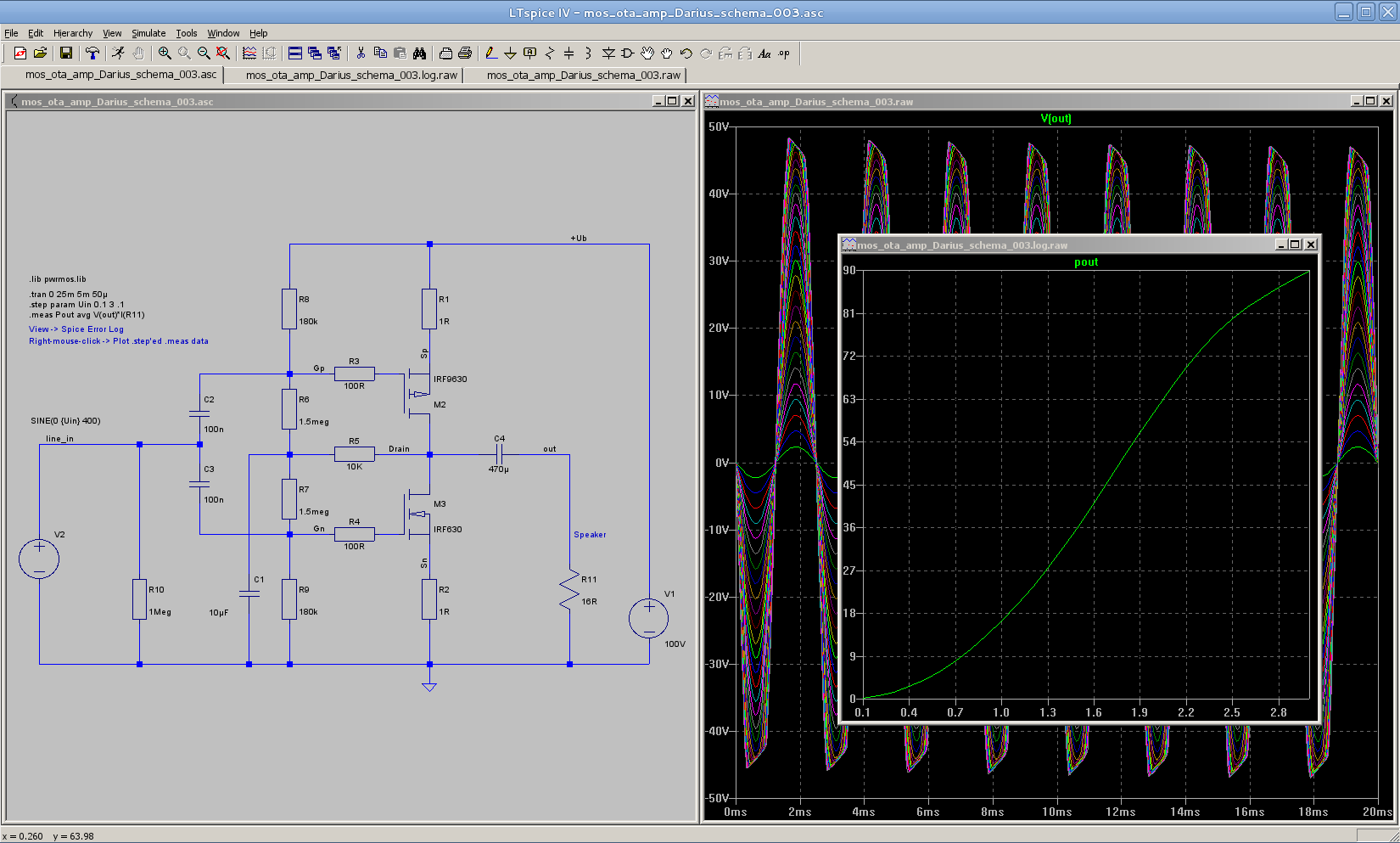This screenshot has height=843, width=1400.
Task: Cascade windows with the toolbar icon
Action: click(x=315, y=53)
